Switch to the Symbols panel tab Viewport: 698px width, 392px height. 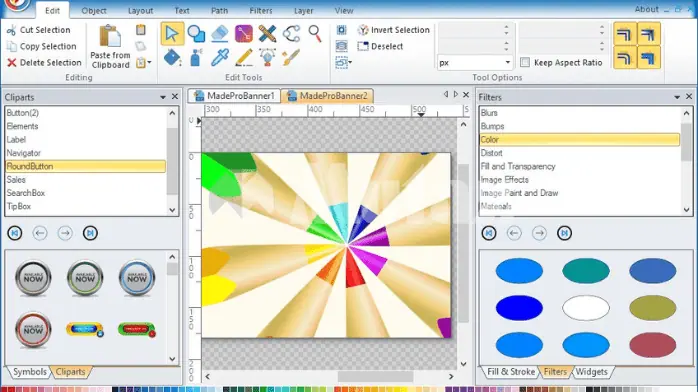[29, 372]
